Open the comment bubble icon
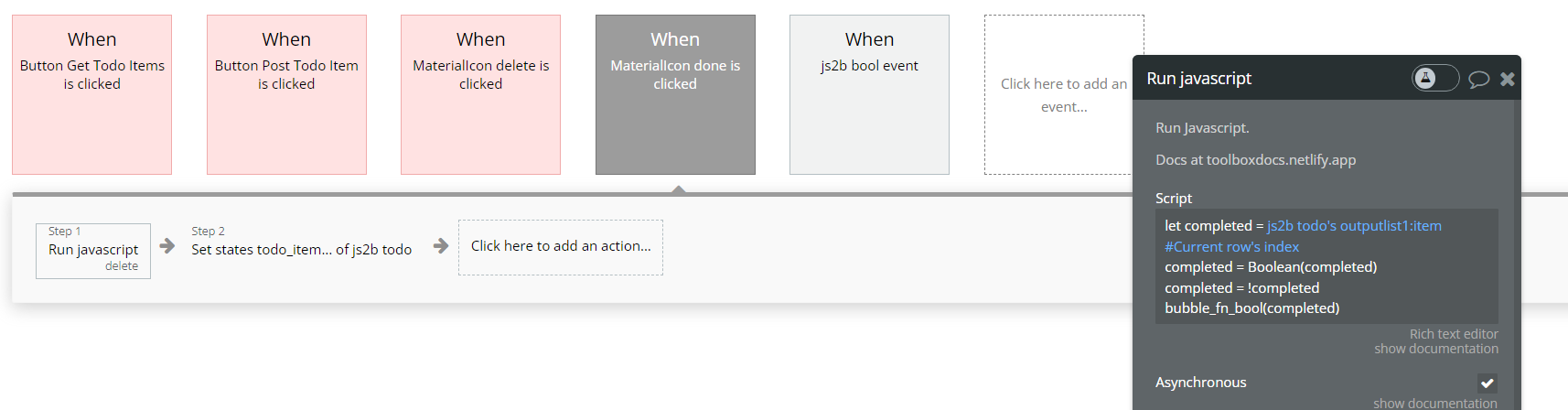 1478,80
